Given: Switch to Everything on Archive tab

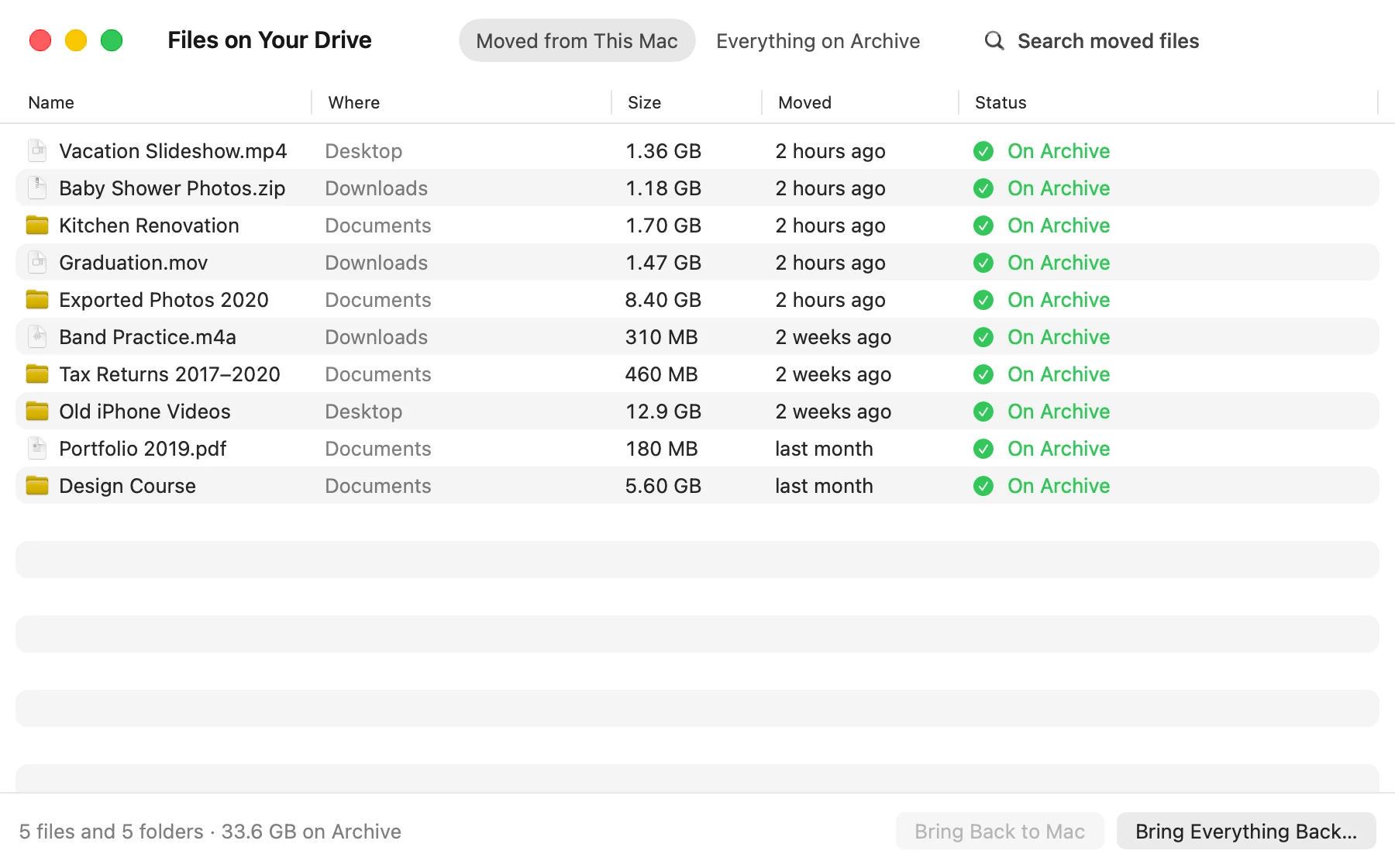Looking at the screenshot, I should pos(818,40).
